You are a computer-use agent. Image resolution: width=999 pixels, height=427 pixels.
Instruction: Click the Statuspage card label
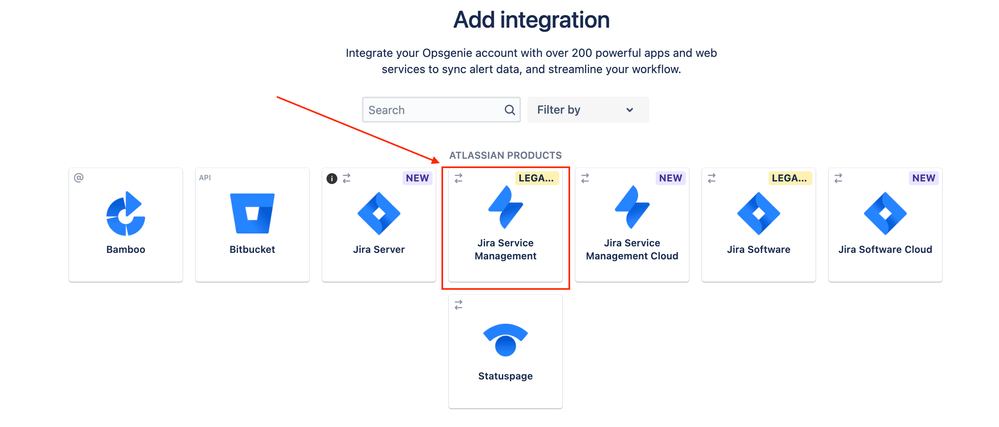coord(505,376)
